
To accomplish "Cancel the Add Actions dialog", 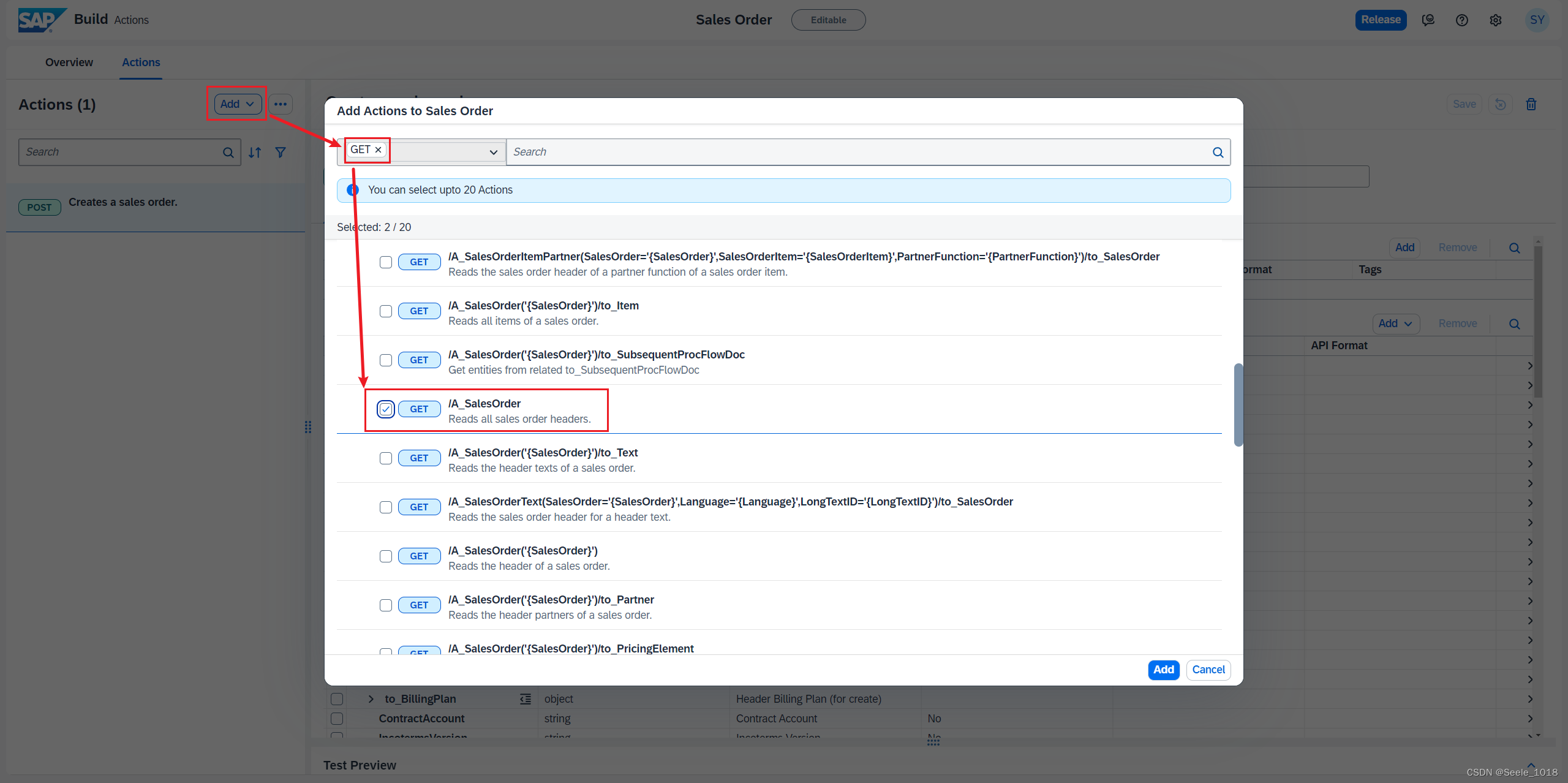I will pyautogui.click(x=1208, y=670).
